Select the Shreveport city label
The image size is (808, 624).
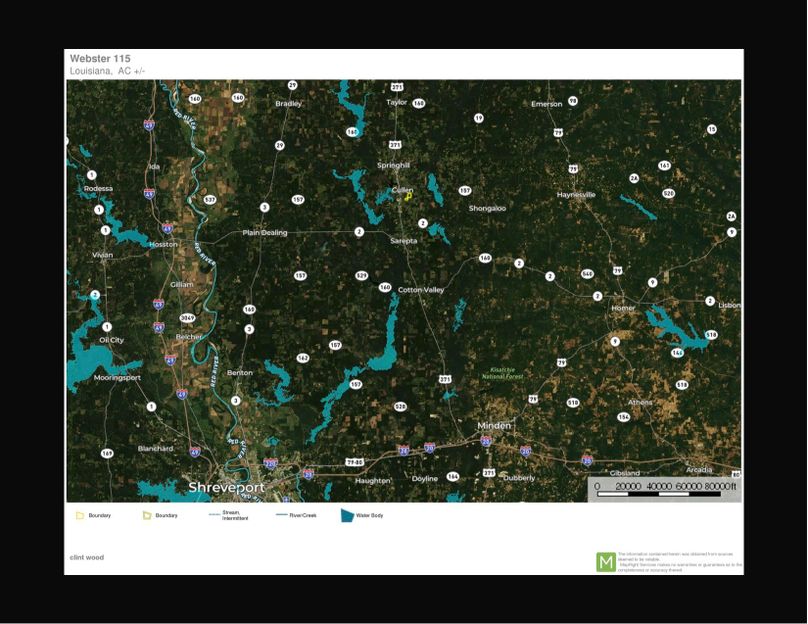coord(227,487)
